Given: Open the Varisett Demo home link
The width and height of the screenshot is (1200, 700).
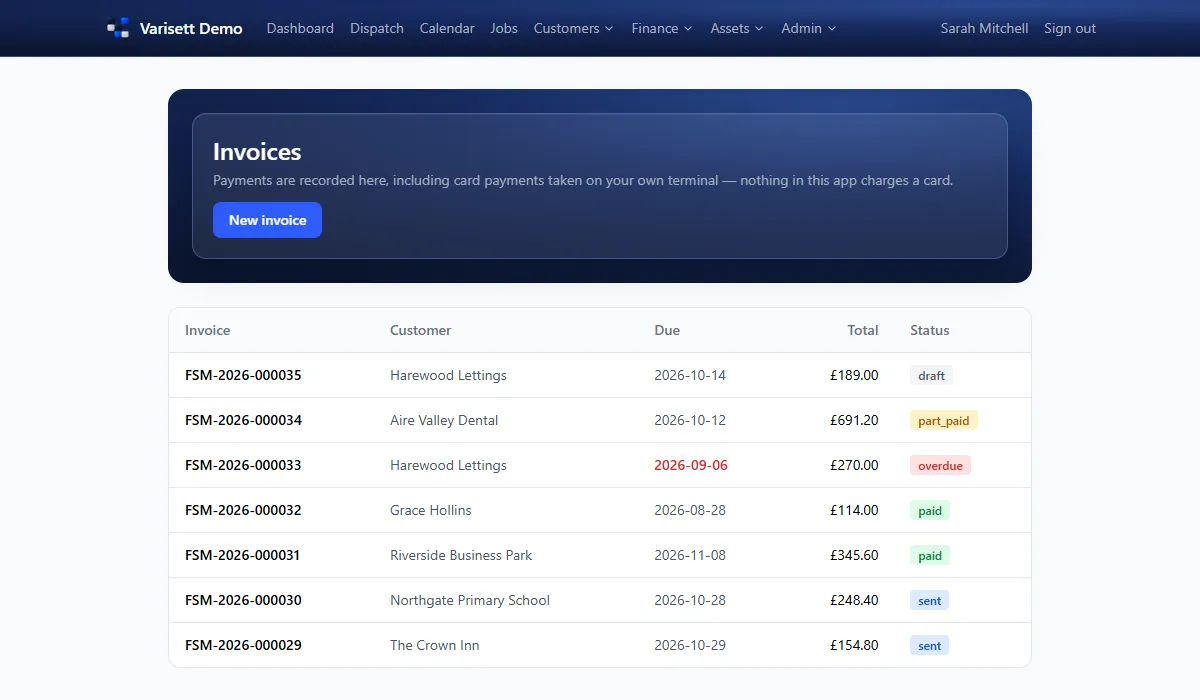Looking at the screenshot, I should click(175, 28).
